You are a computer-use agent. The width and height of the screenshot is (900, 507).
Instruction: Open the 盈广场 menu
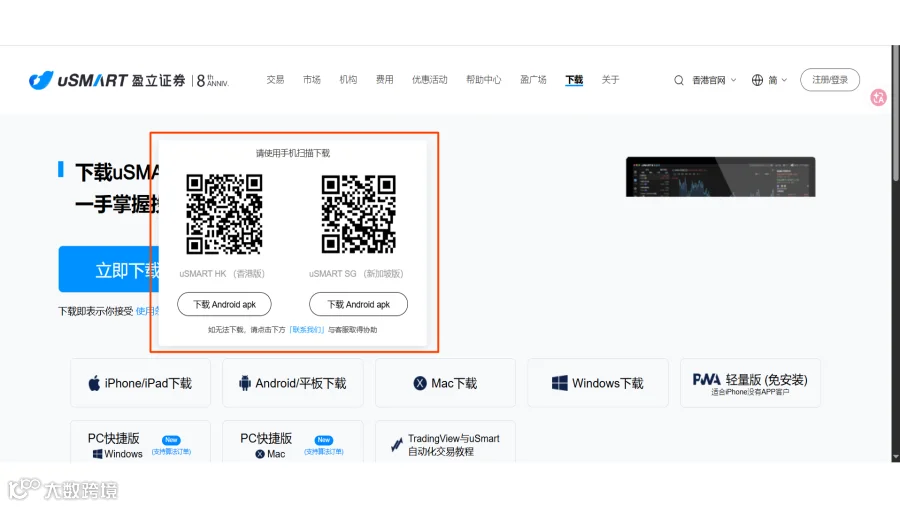pos(533,80)
